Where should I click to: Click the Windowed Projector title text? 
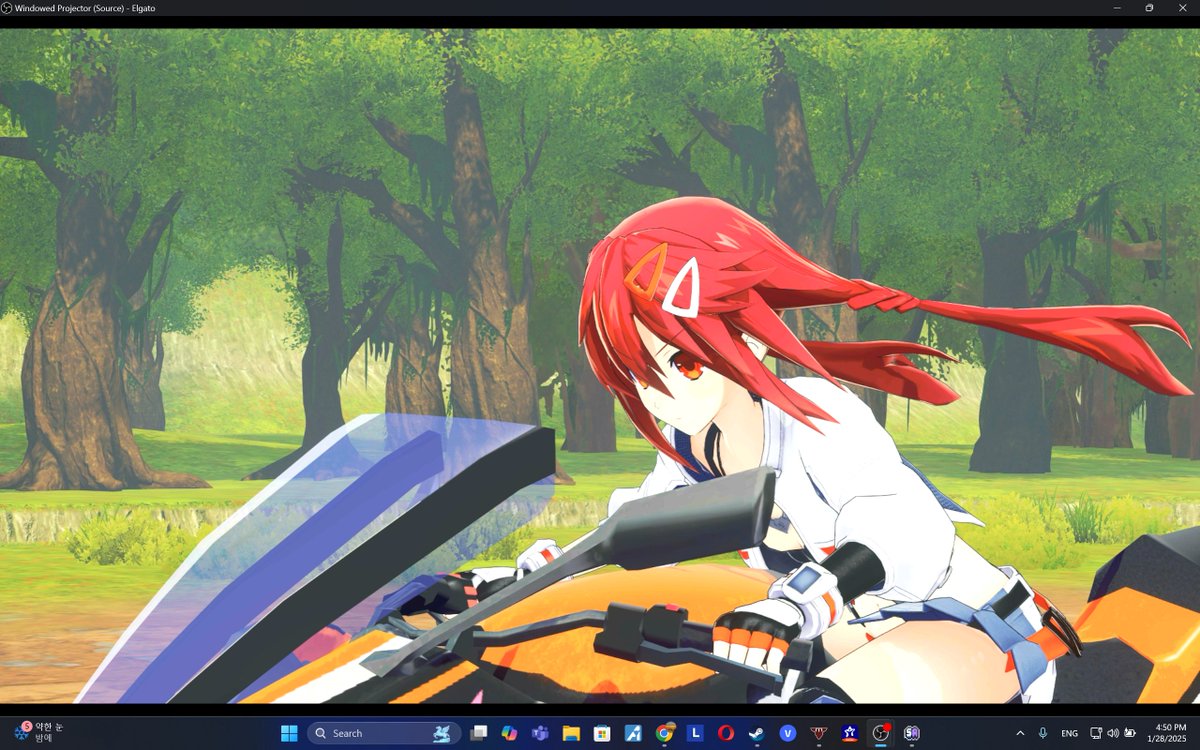(85, 8)
